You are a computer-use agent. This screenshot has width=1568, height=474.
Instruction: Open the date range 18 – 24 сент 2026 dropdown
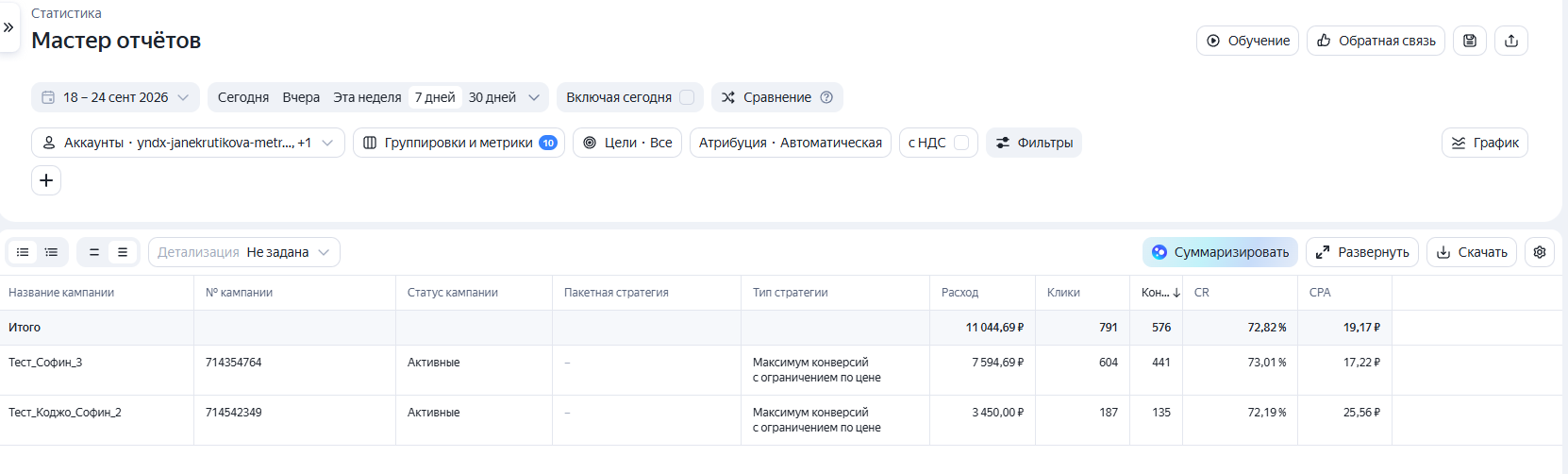coord(115,97)
